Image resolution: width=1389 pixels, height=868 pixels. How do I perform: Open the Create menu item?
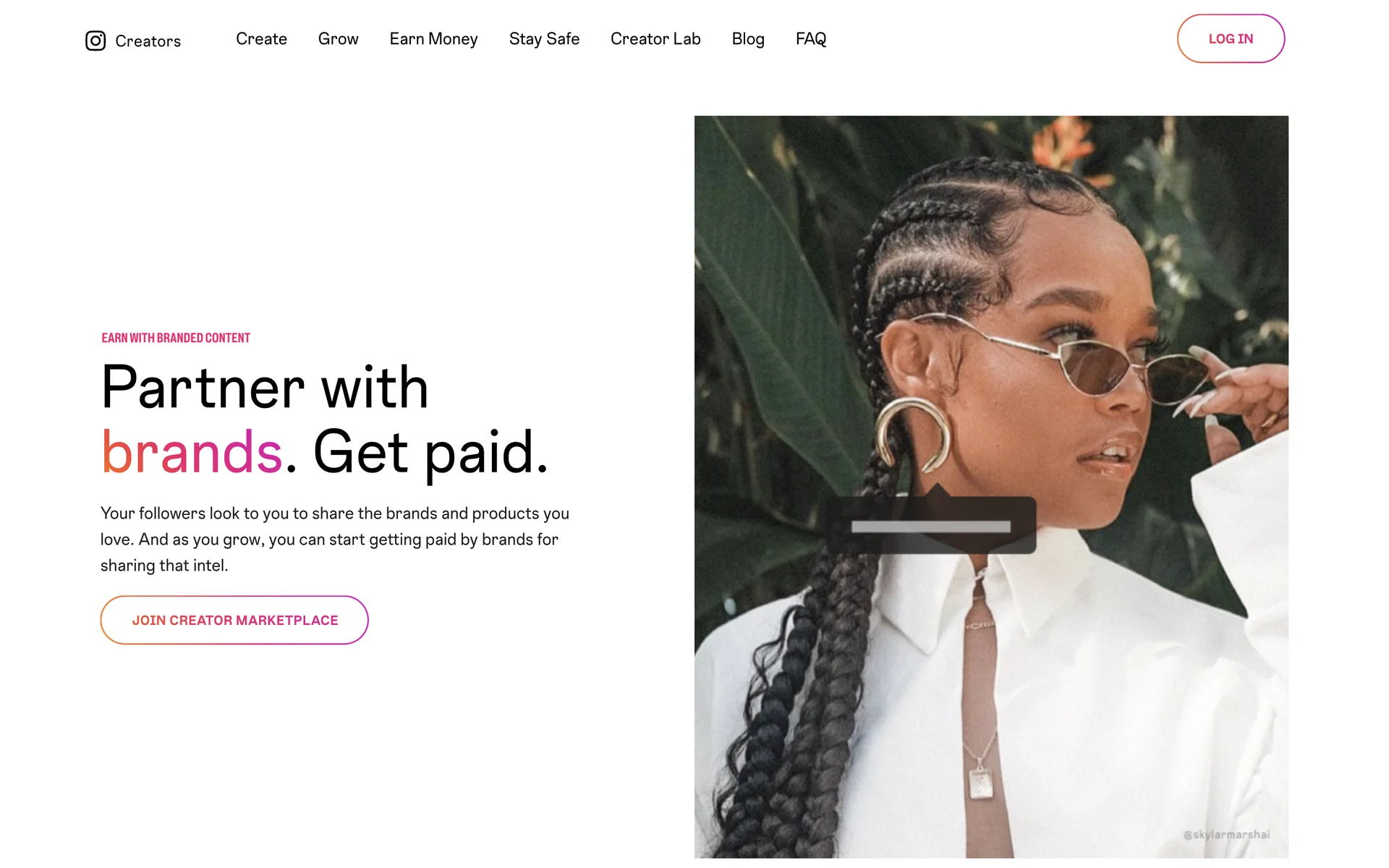pos(261,39)
